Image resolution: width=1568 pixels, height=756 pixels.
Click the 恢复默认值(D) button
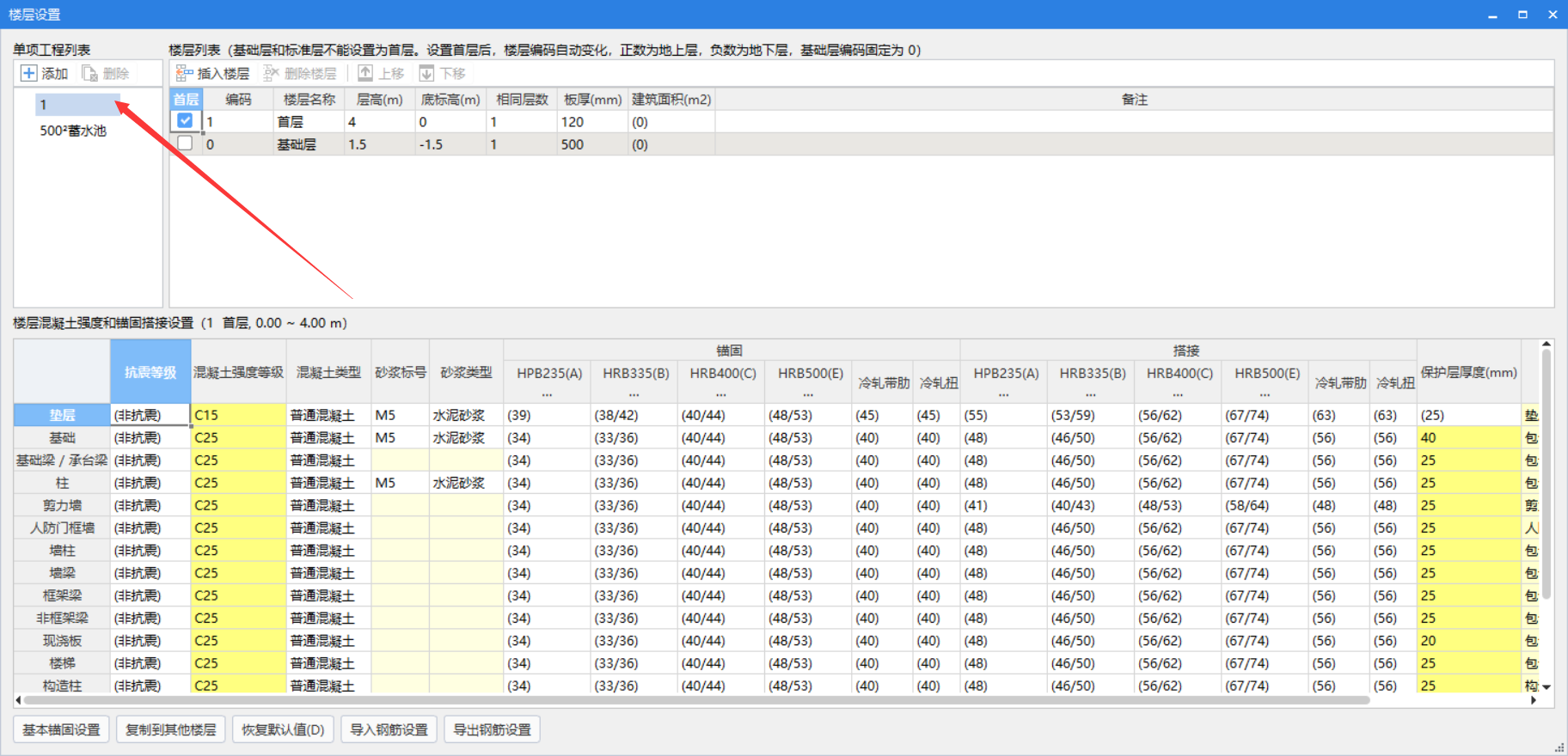tap(283, 729)
